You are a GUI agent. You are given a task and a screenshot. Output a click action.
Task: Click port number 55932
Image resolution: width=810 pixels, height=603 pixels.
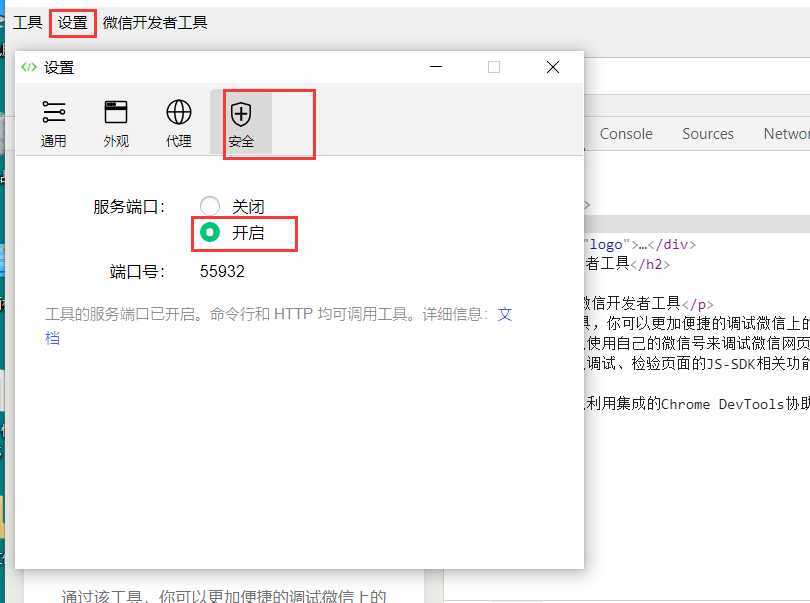(x=222, y=271)
